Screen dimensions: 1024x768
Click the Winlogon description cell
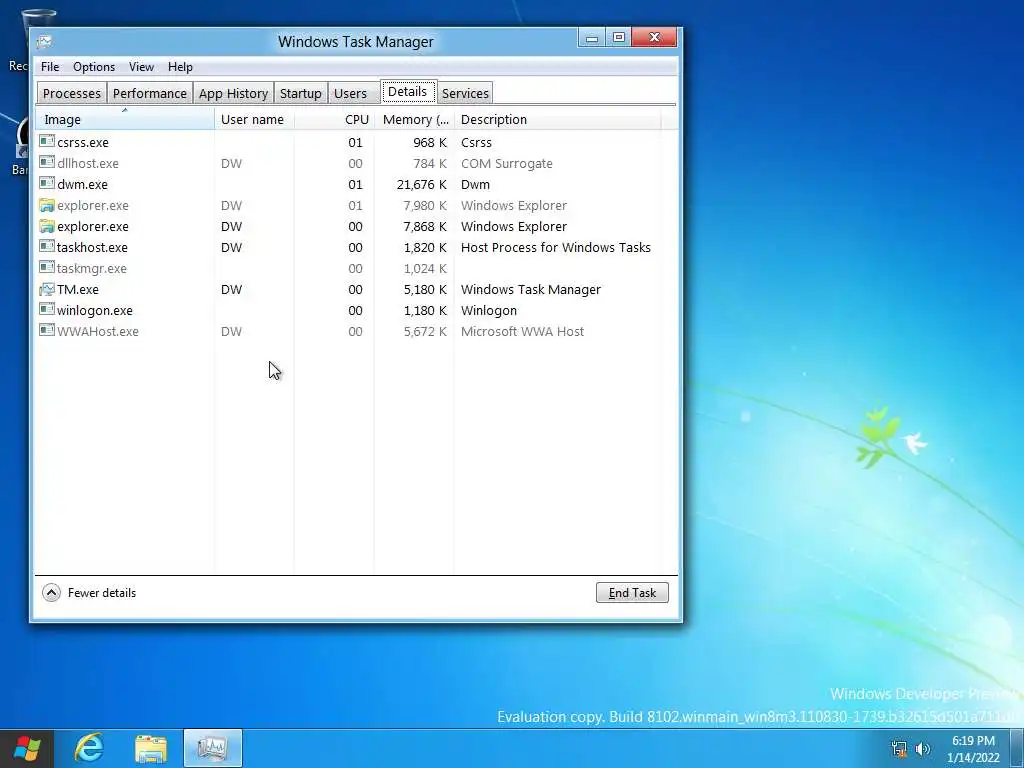click(x=488, y=310)
